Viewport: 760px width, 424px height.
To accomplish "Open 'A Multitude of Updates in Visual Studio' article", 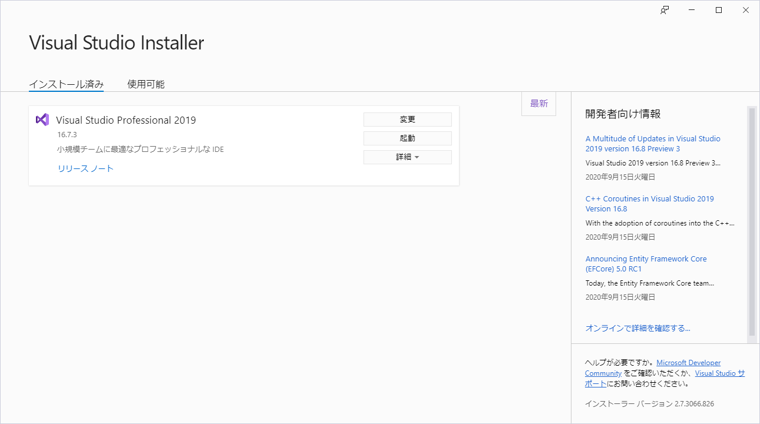I will pos(652,143).
